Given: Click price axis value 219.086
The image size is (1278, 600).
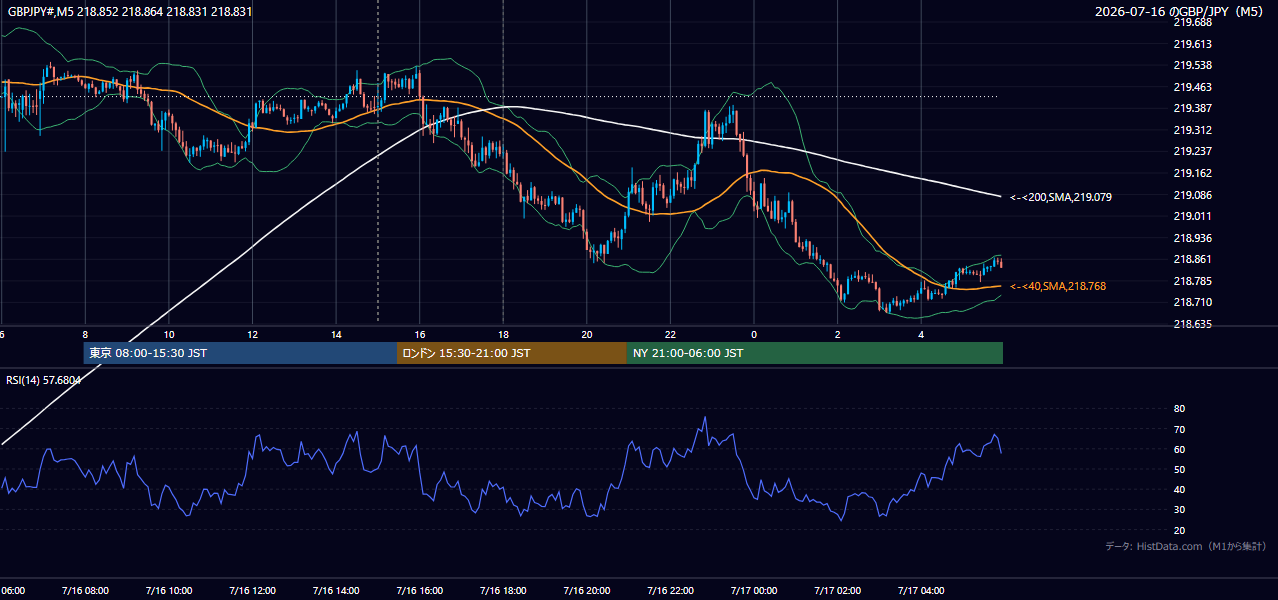Looking at the screenshot, I should pyautogui.click(x=1193, y=194).
